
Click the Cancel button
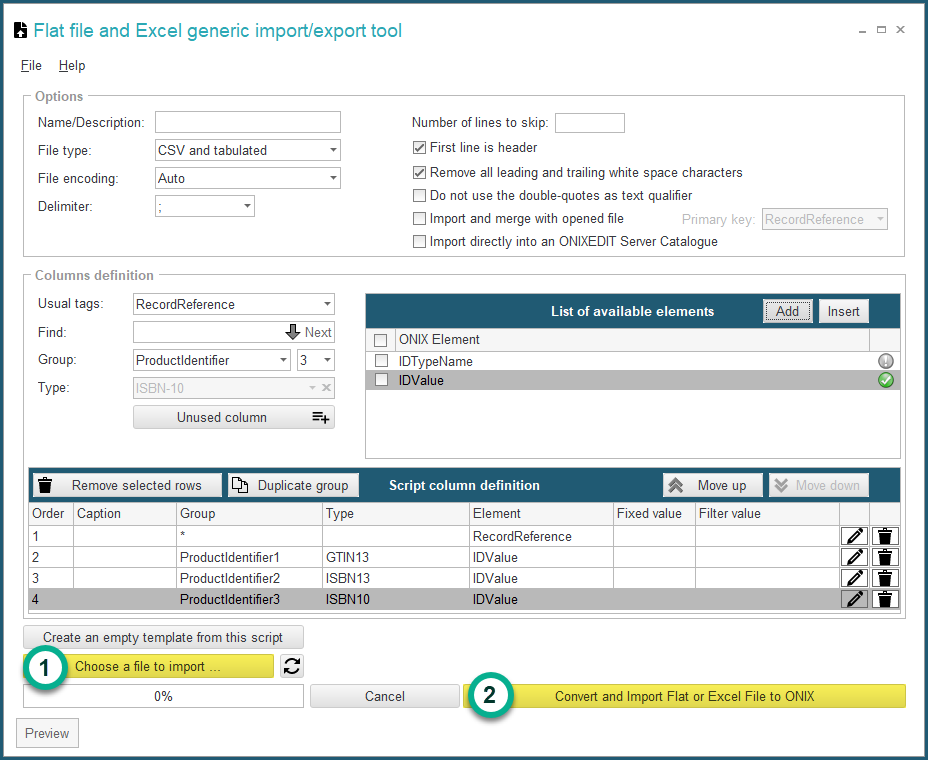385,696
